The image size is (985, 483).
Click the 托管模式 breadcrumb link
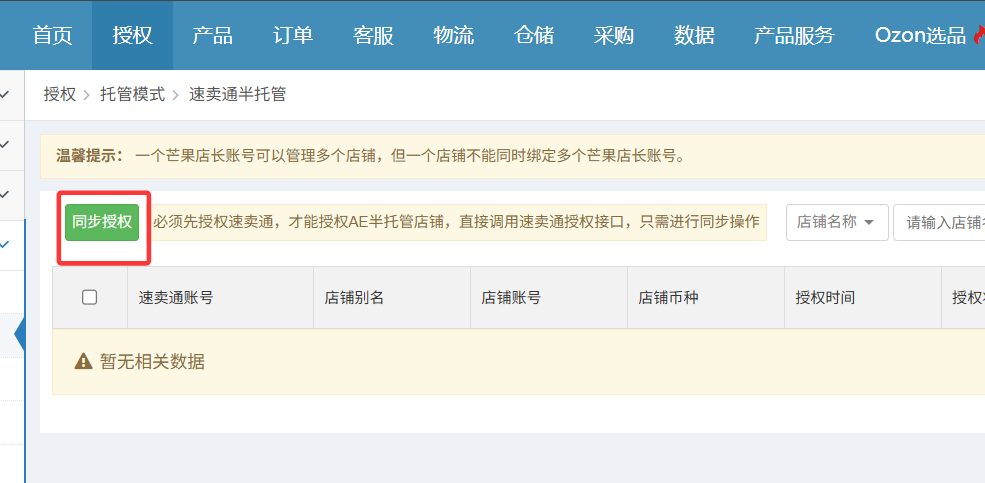132,94
